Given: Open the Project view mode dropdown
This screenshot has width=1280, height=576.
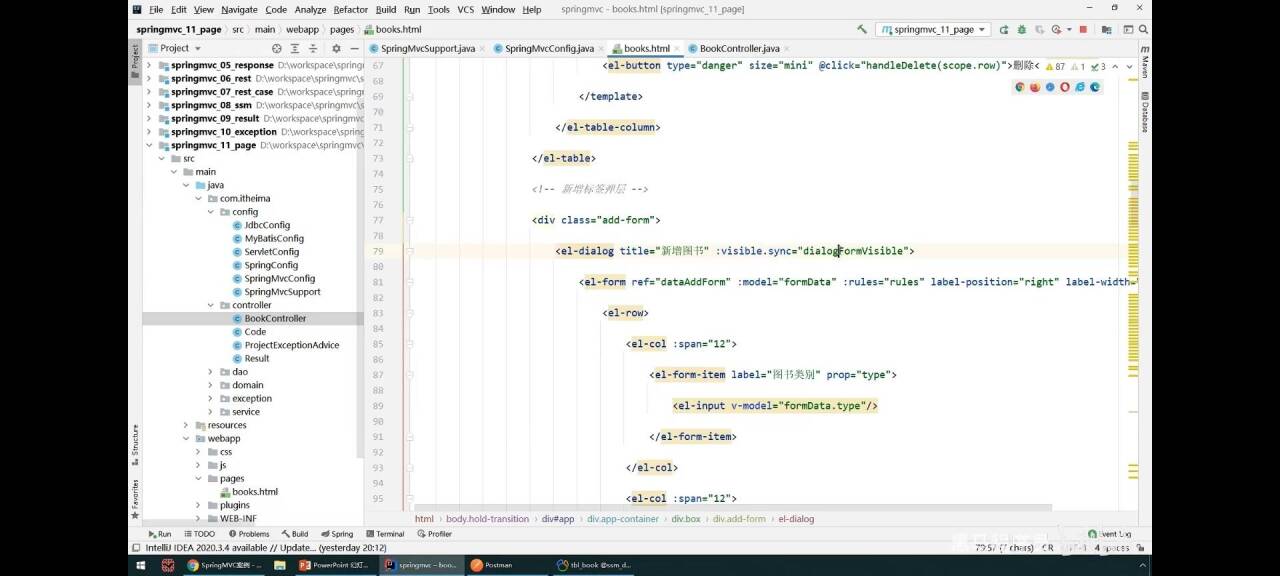Looking at the screenshot, I should click(175, 48).
